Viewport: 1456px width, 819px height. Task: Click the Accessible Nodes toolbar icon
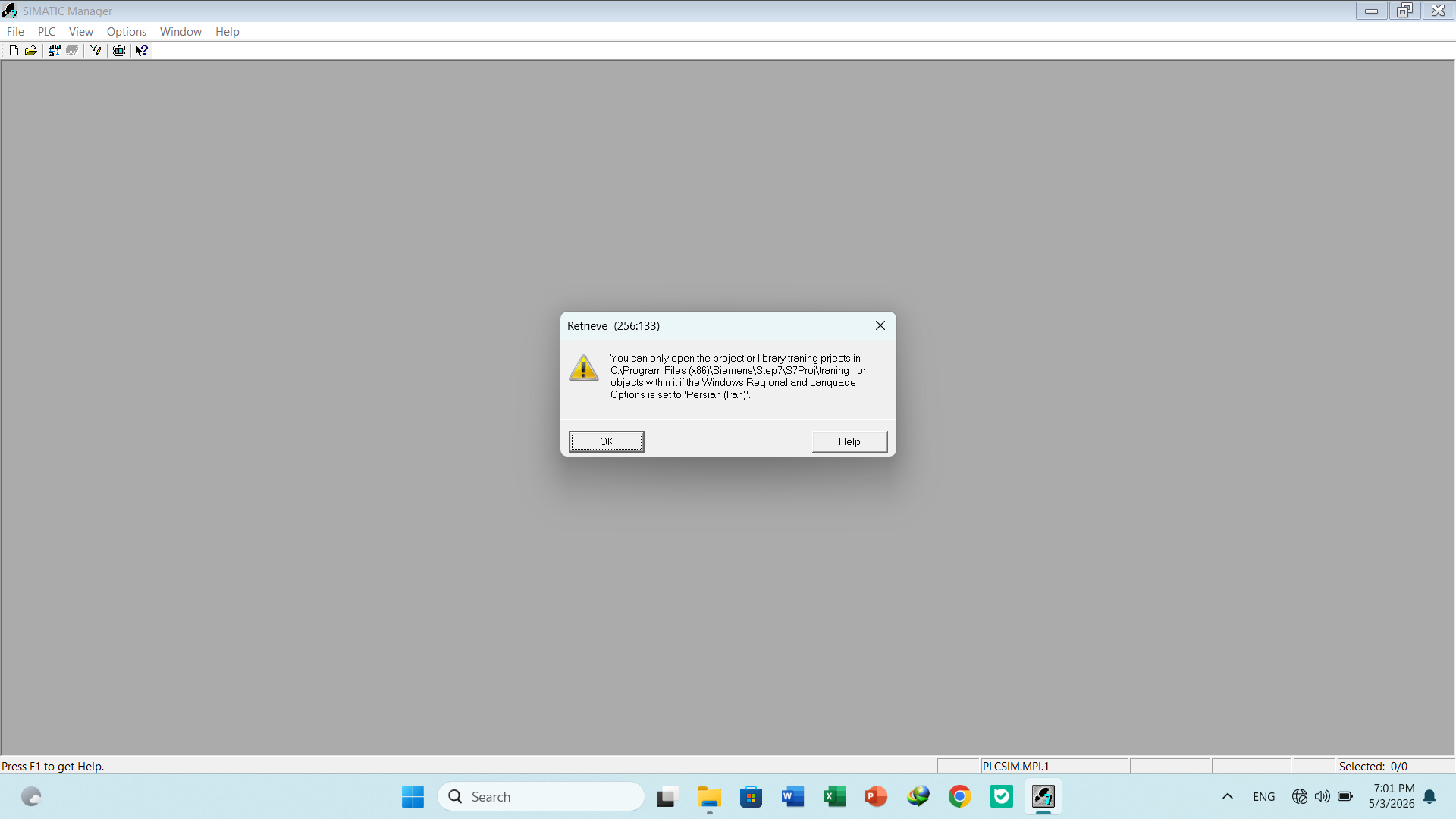pyautogui.click(x=54, y=51)
